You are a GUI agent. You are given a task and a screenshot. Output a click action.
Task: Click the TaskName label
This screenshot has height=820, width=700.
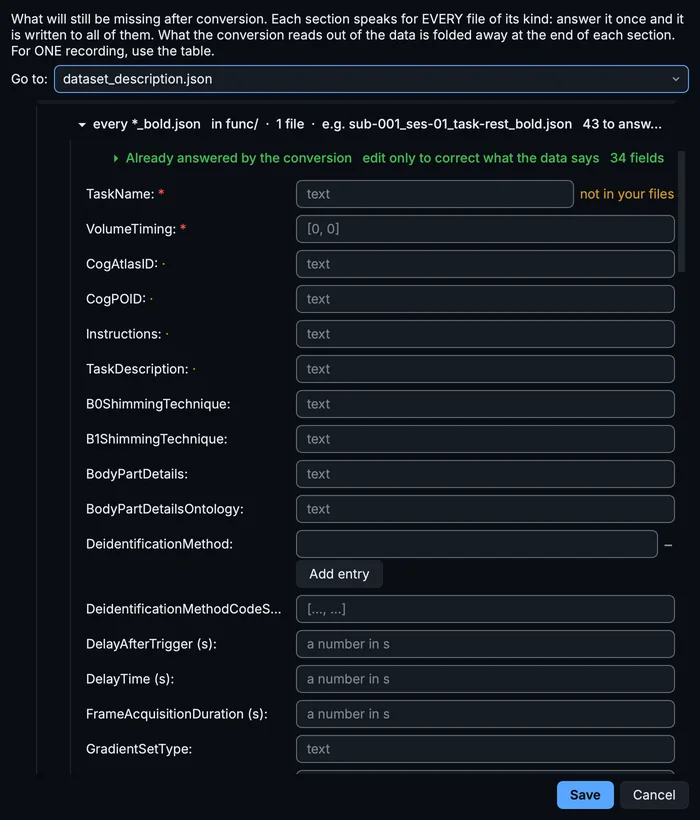120,194
